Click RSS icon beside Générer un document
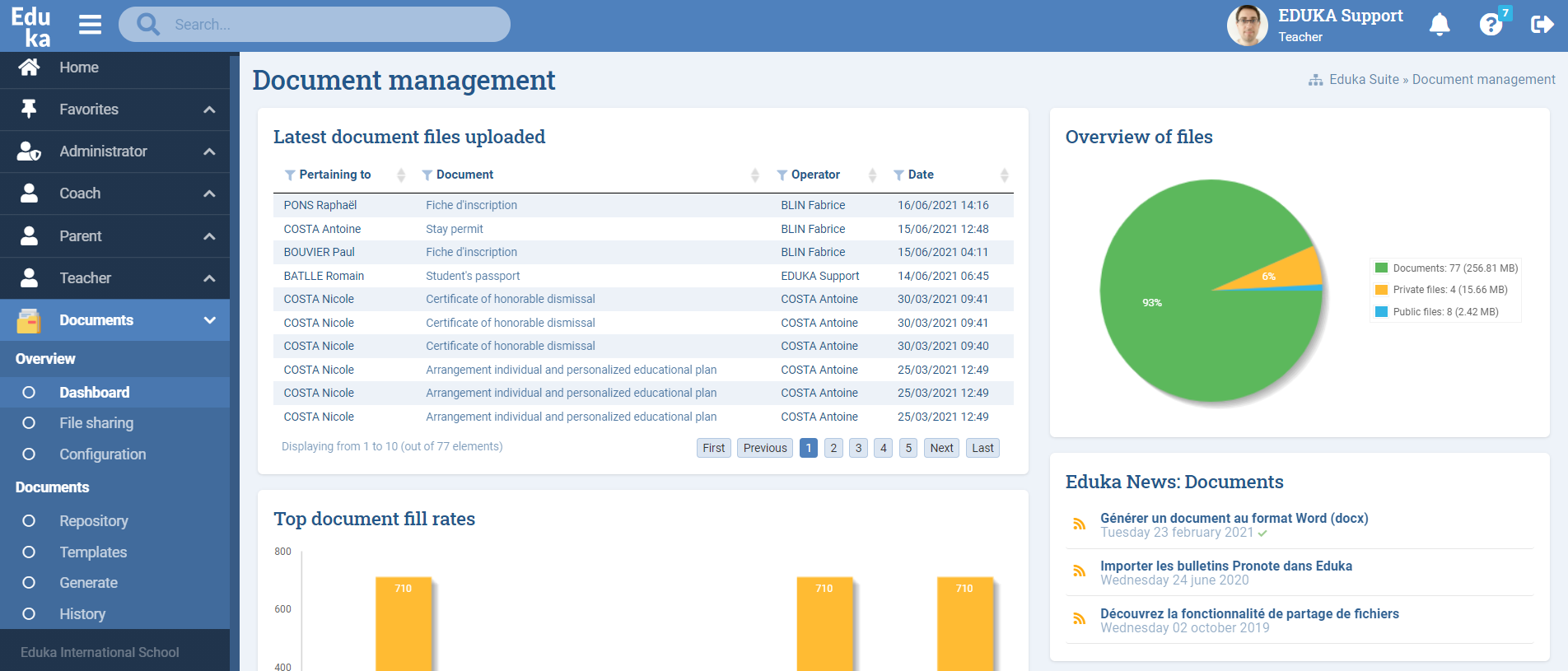 click(1079, 524)
